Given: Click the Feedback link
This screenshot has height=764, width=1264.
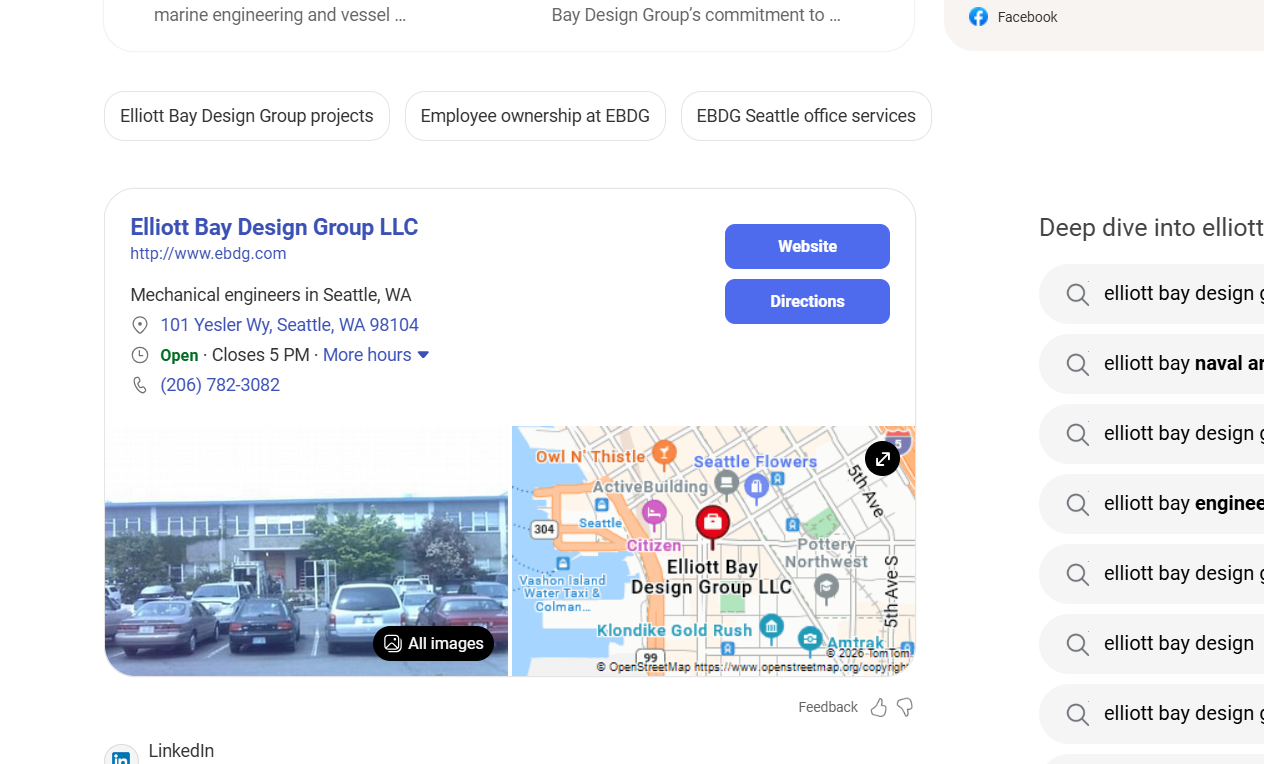Looking at the screenshot, I should (828, 707).
